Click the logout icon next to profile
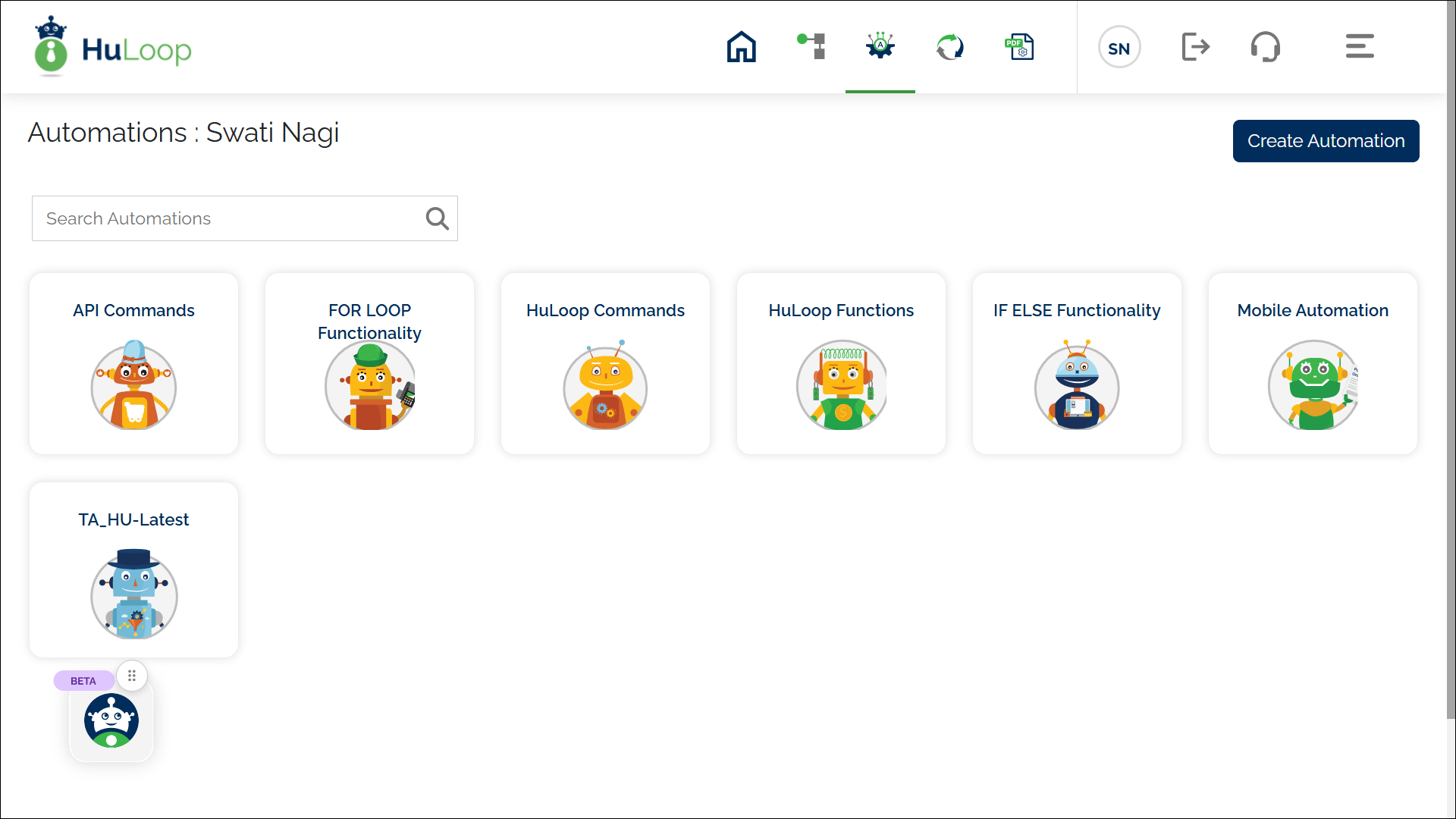The height and width of the screenshot is (819, 1456). click(x=1196, y=46)
